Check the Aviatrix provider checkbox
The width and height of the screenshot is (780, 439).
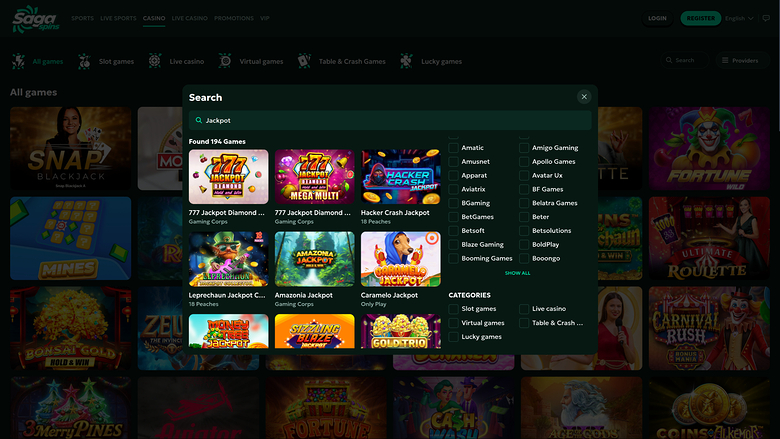pos(454,189)
